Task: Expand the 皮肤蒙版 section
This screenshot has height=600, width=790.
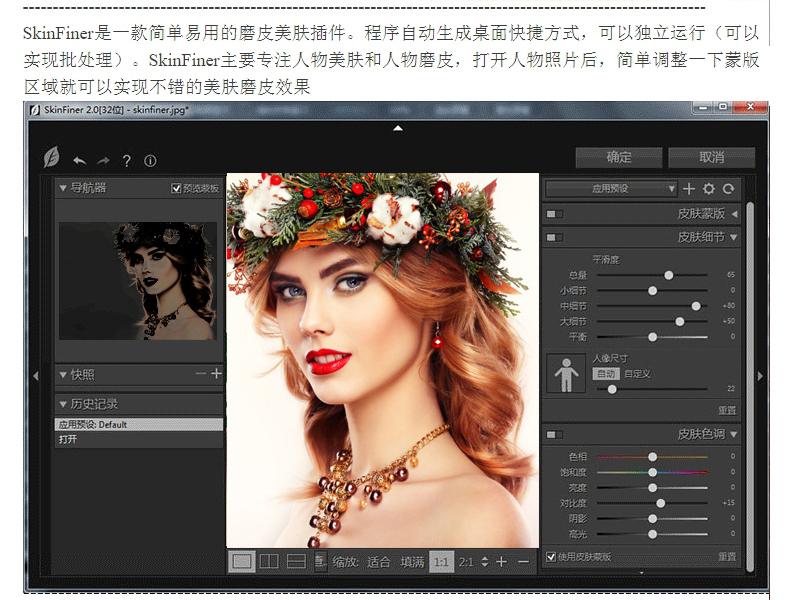Action: coord(735,214)
